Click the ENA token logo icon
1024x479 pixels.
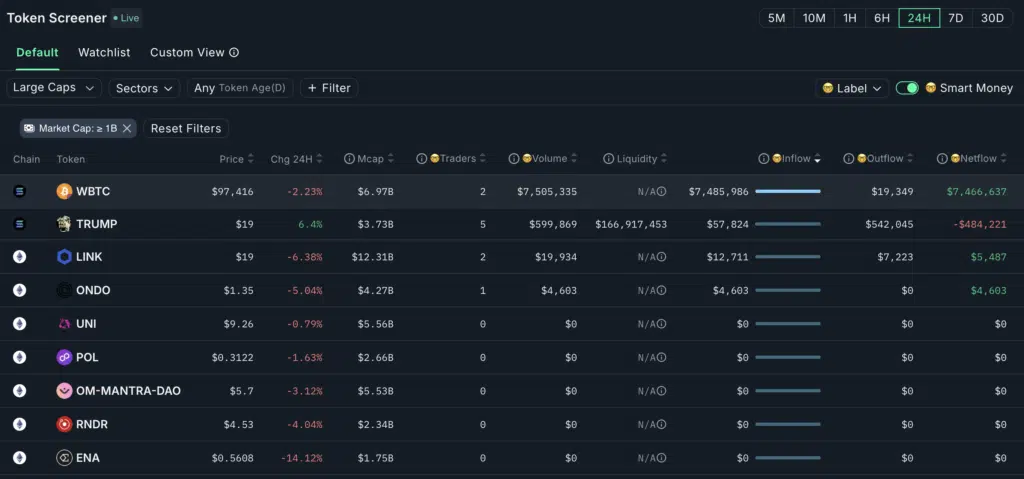[x=64, y=457]
